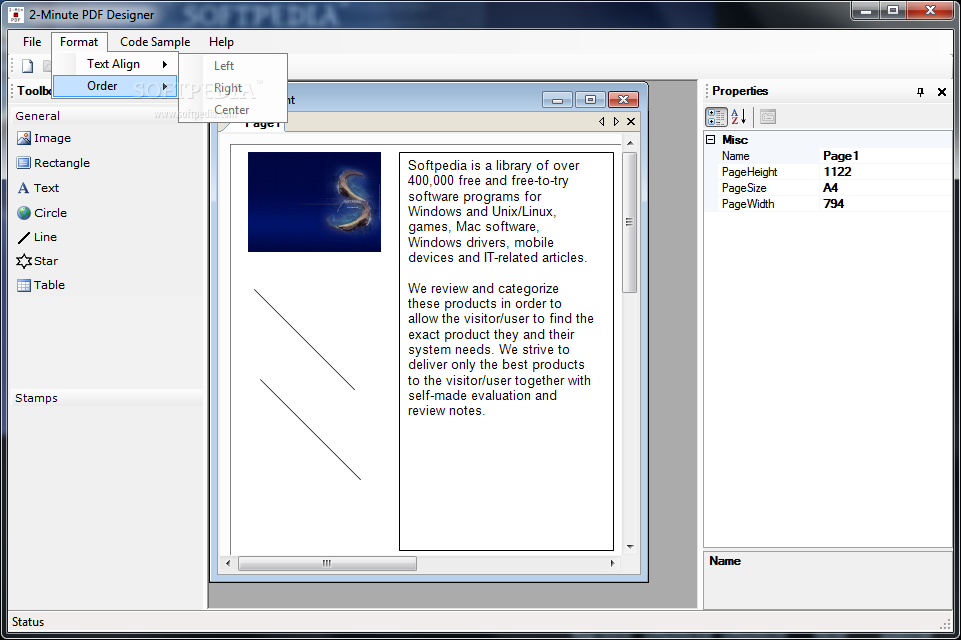Select the Softpedia text box on page
Viewport: 961px width, 640px height.
[x=506, y=351]
